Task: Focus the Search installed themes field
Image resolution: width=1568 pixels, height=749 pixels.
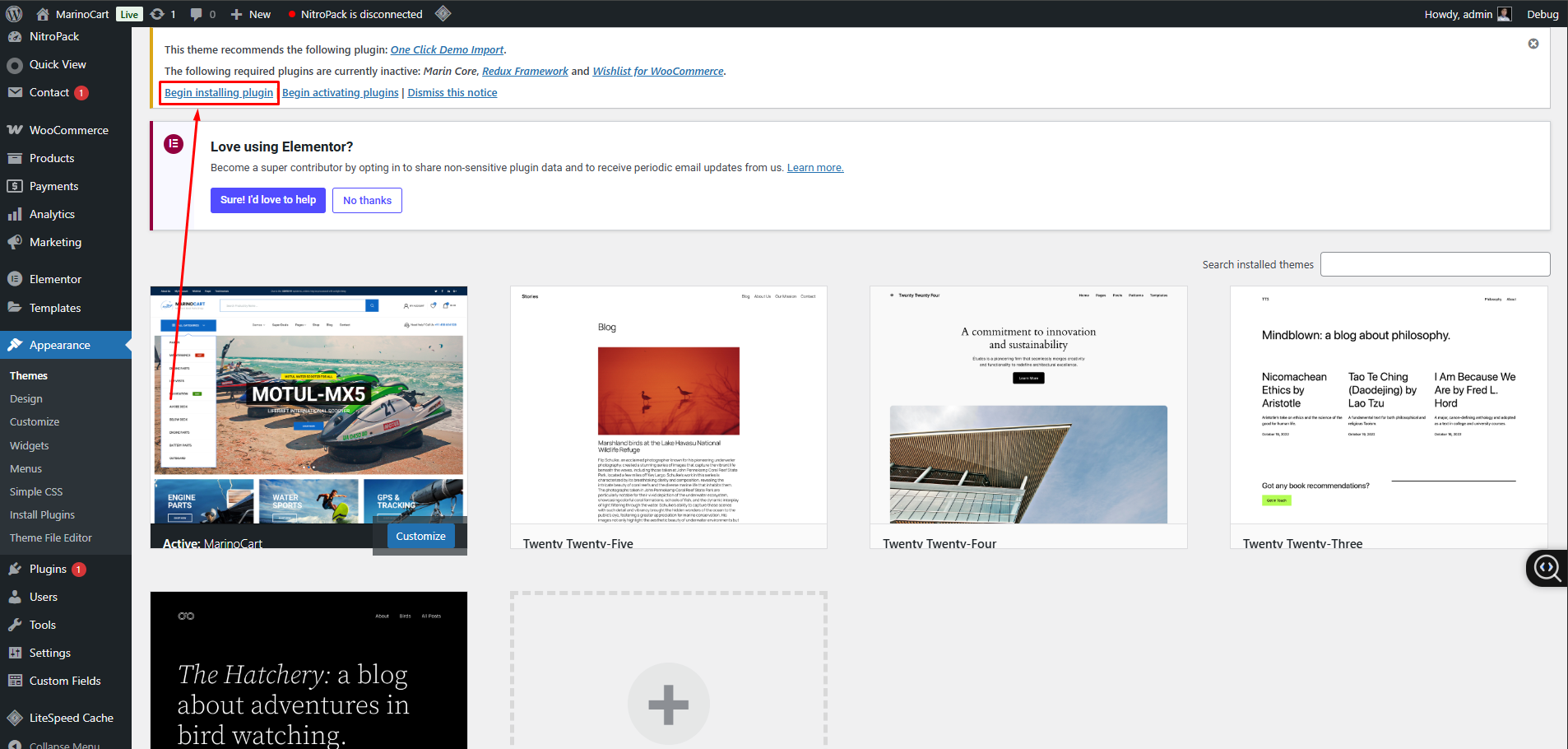Action: (1435, 264)
